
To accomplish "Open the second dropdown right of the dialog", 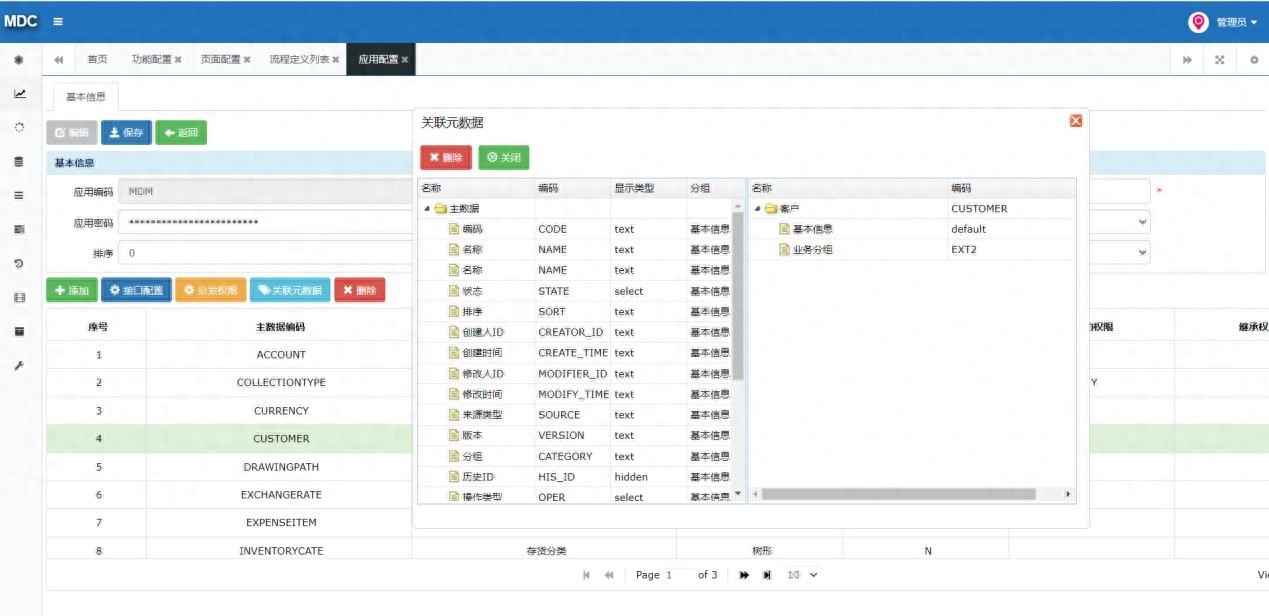I will pos(1119,253).
